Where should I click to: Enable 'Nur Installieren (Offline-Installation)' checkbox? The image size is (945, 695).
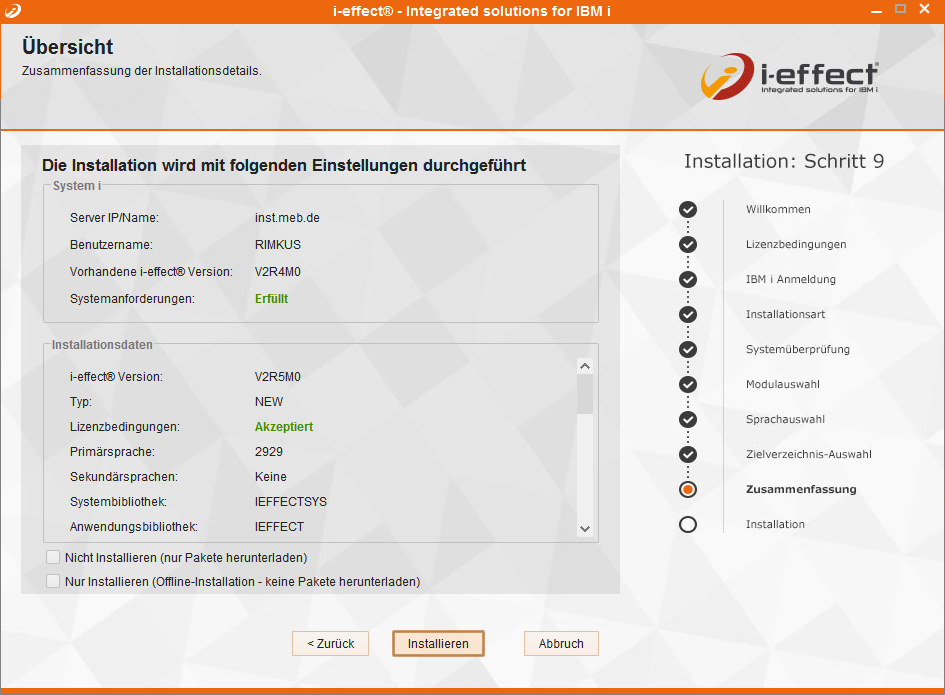53,581
